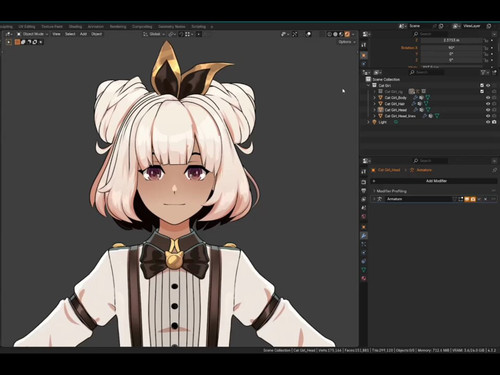The image size is (500, 375).
Task: Open the viewport shading options arrow
Action: (353, 34)
